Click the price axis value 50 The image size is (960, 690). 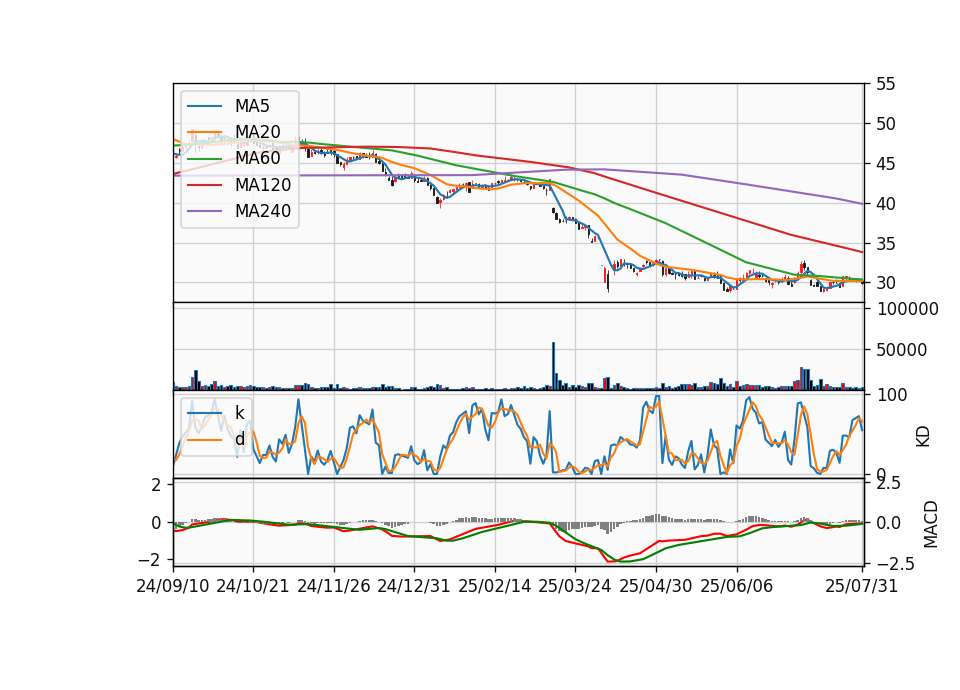[x=885, y=124]
